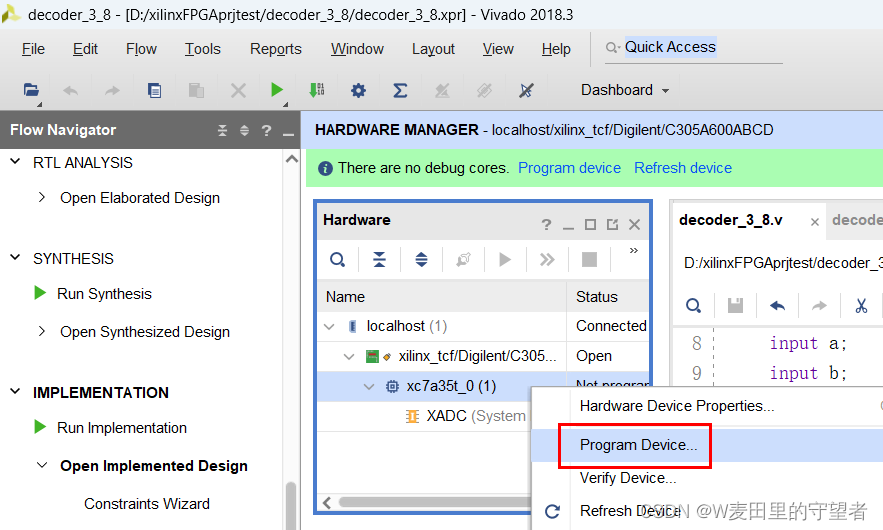
Task: Collapse xc7a35t_0 device node
Action: pos(369,386)
